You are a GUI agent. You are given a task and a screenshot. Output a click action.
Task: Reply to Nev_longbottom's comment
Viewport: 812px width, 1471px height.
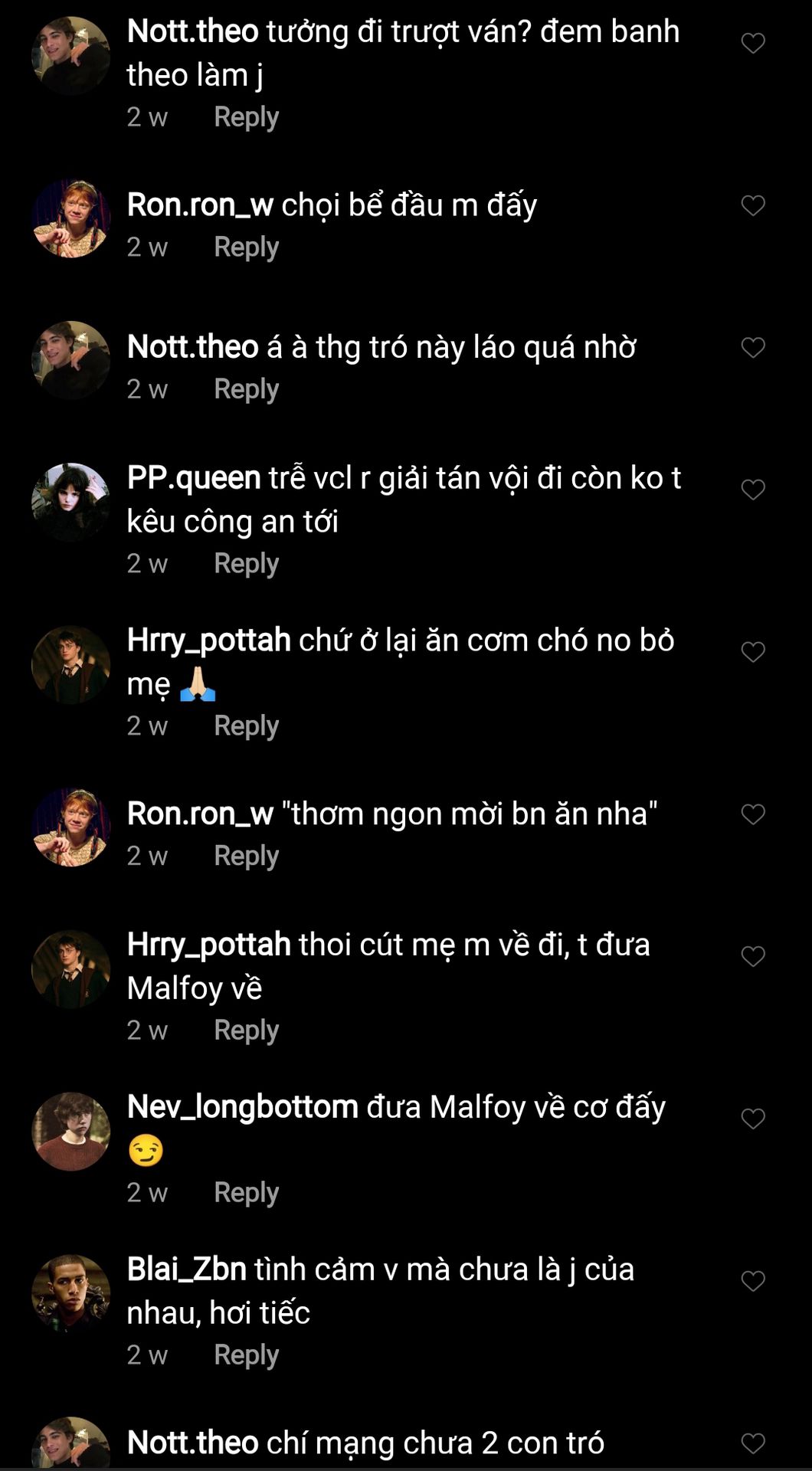click(246, 1193)
